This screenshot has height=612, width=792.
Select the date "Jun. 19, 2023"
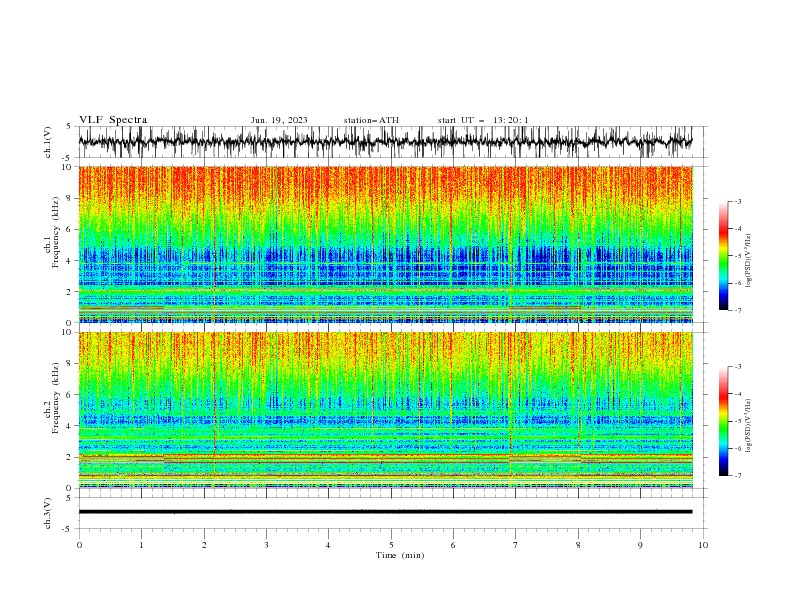pyautogui.click(x=279, y=120)
